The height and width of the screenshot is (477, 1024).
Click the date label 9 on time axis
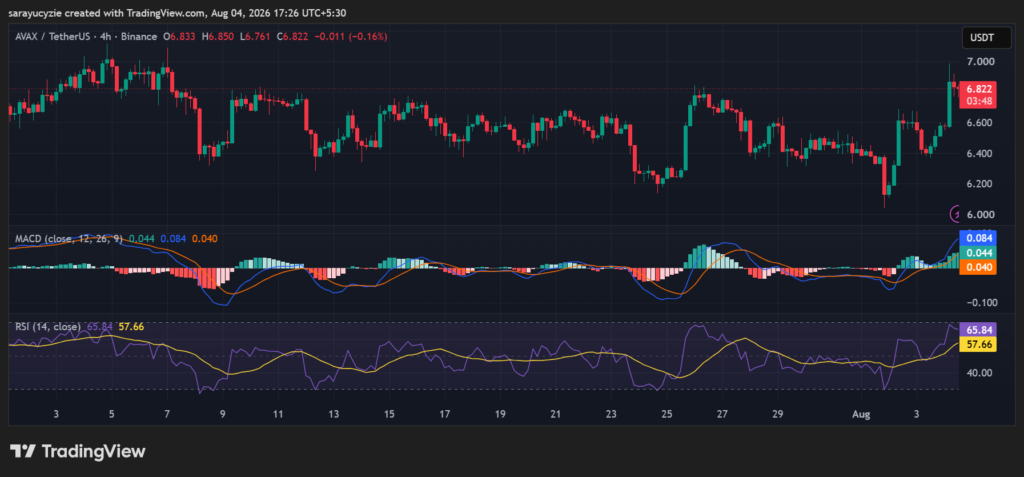point(223,414)
